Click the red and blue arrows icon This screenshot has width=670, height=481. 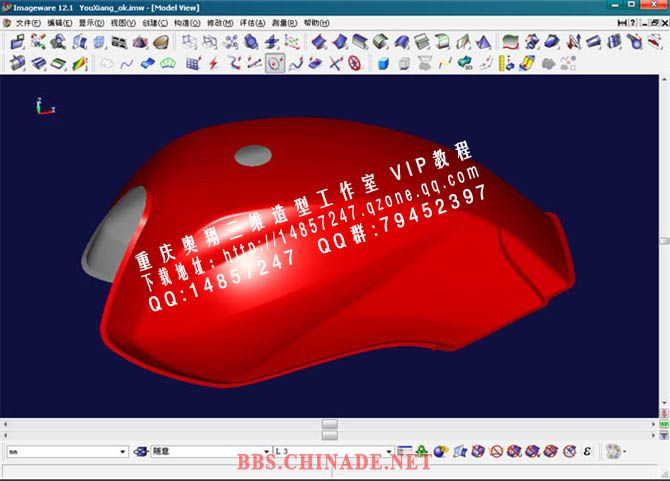[573, 42]
